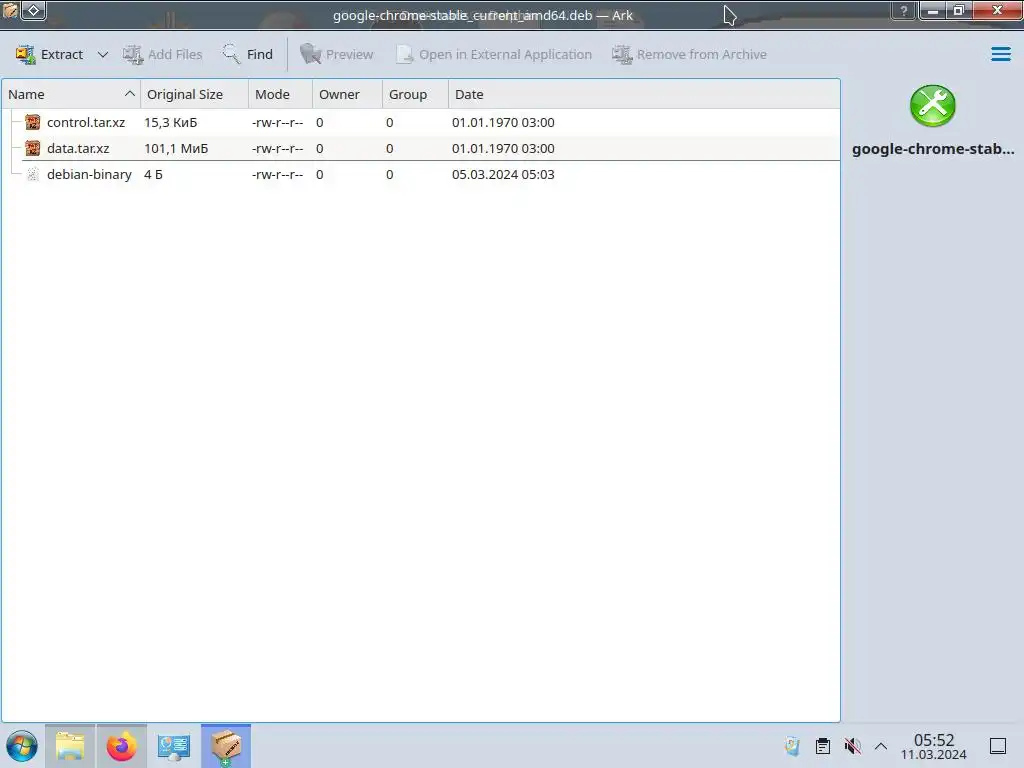
Task: Select the data.tar.xz entry
Action: [421, 148]
